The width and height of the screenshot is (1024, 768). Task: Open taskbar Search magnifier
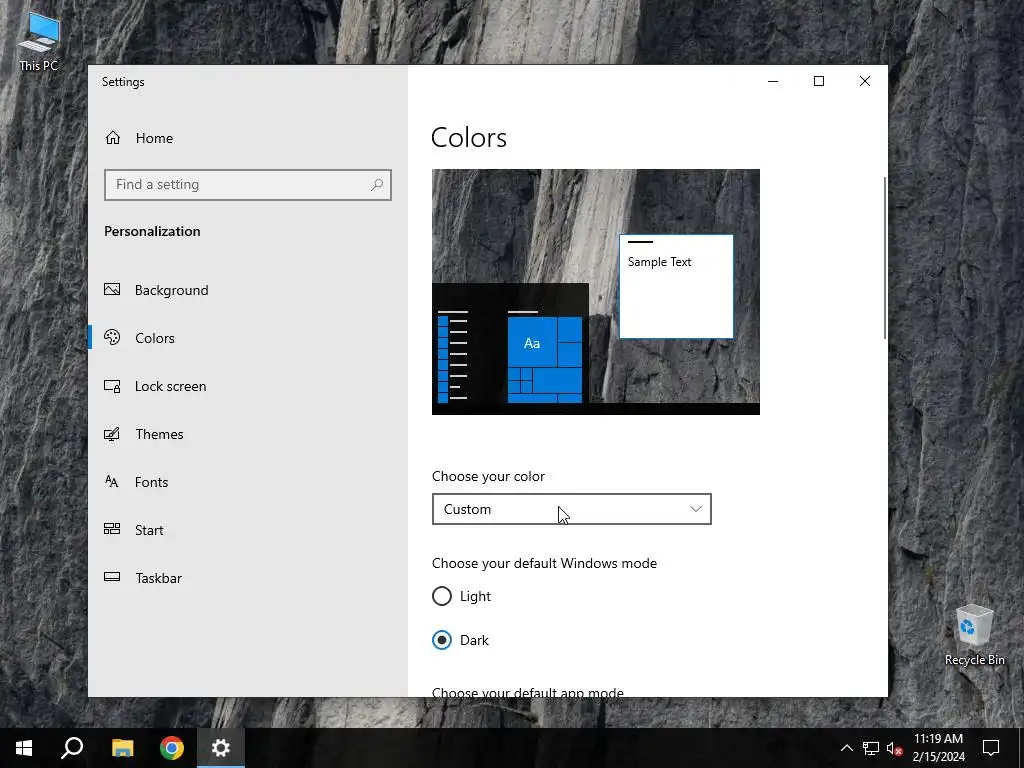72,748
